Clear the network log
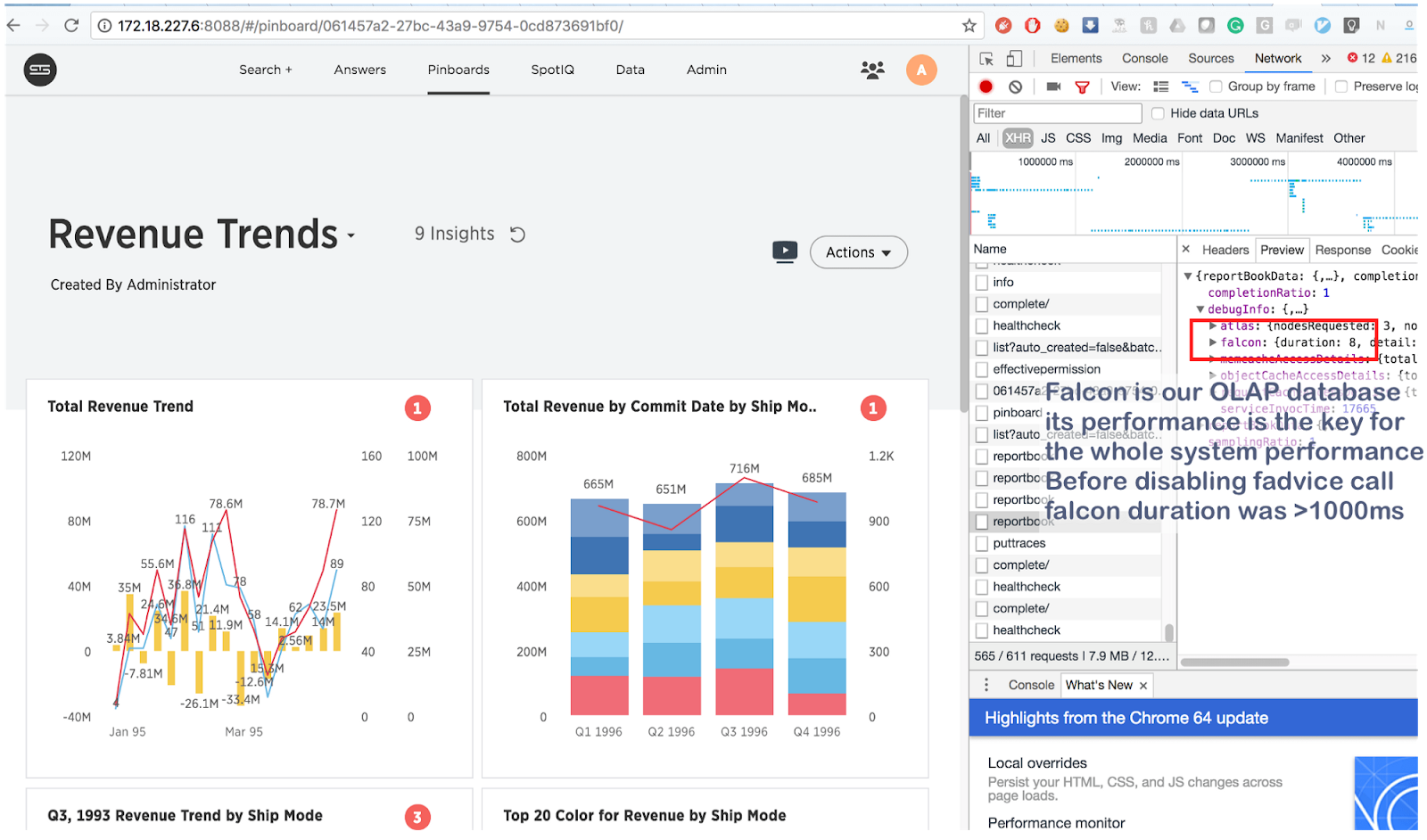Viewport: 1427px width, 840px height. (1015, 86)
